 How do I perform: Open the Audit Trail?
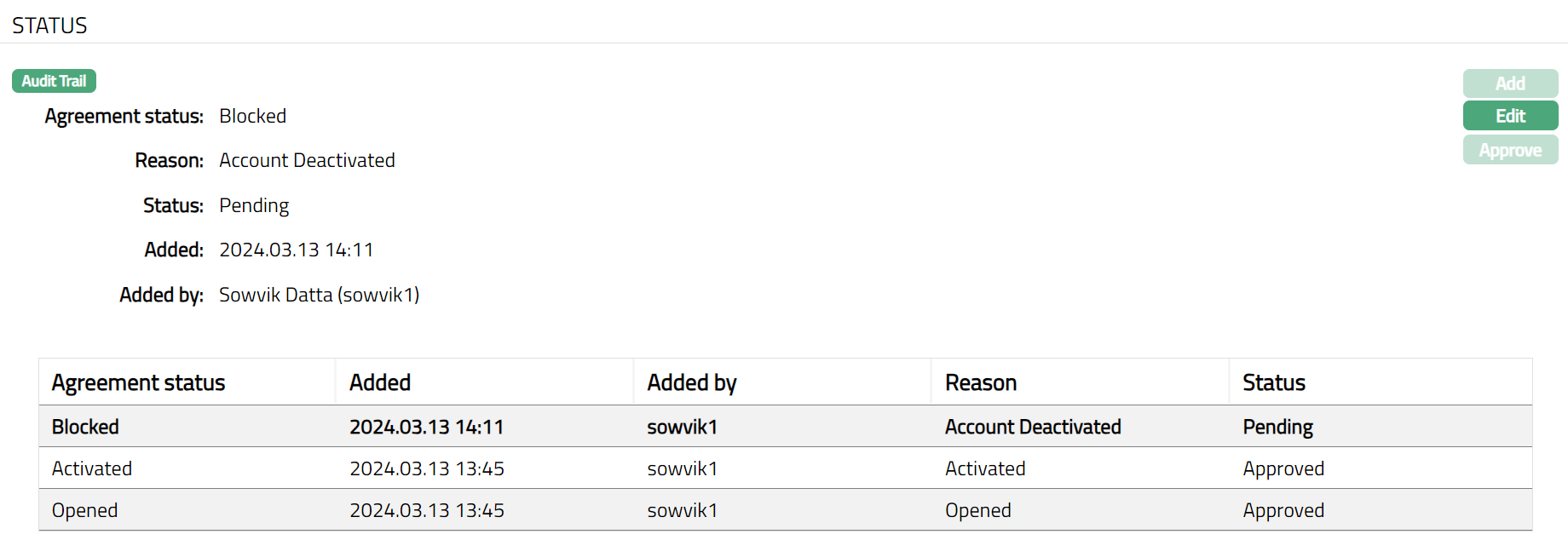[x=54, y=81]
